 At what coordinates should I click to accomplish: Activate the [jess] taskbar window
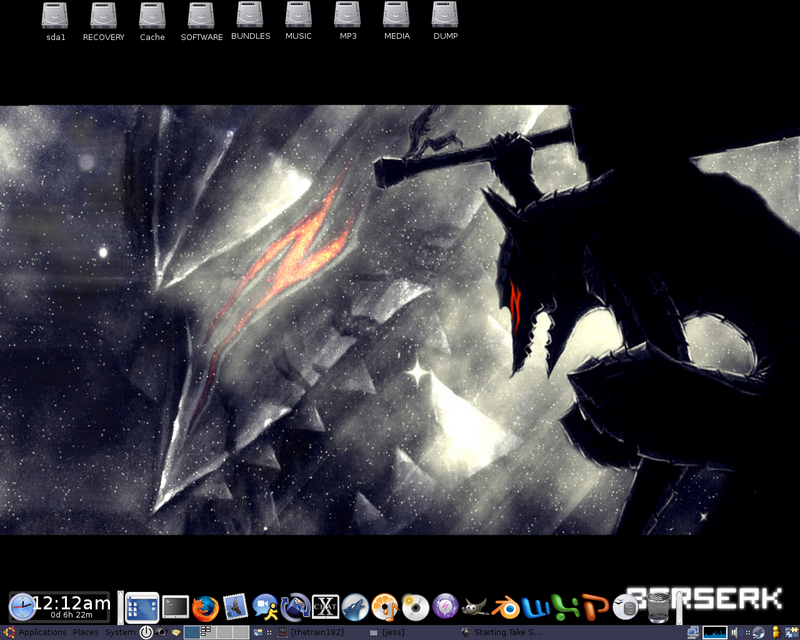pyautogui.click(x=387, y=632)
